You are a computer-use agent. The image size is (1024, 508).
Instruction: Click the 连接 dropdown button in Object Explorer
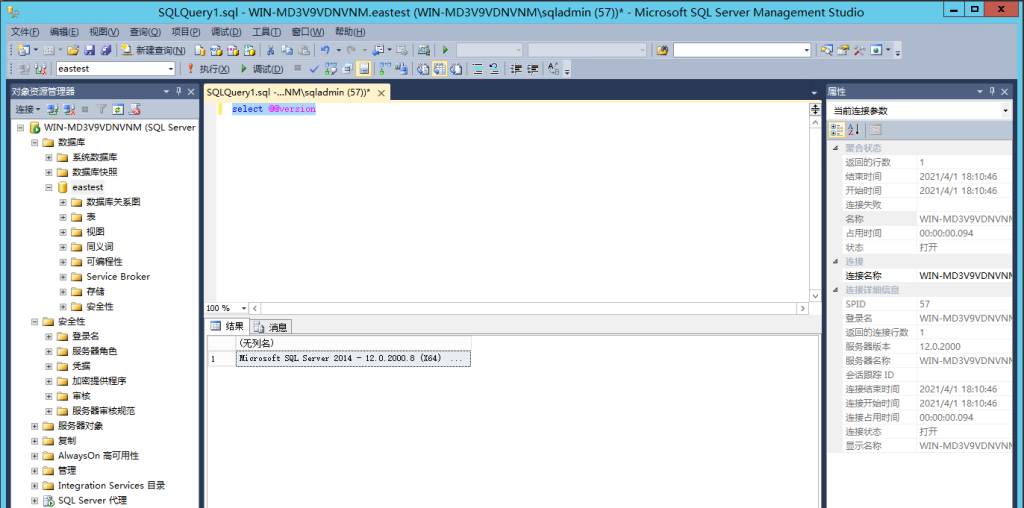(x=27, y=109)
